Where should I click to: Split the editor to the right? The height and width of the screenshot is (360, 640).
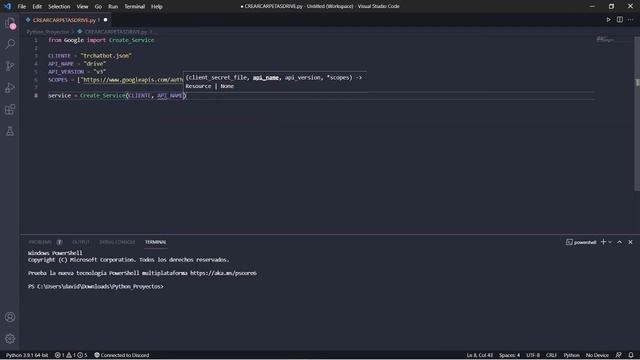coord(620,20)
